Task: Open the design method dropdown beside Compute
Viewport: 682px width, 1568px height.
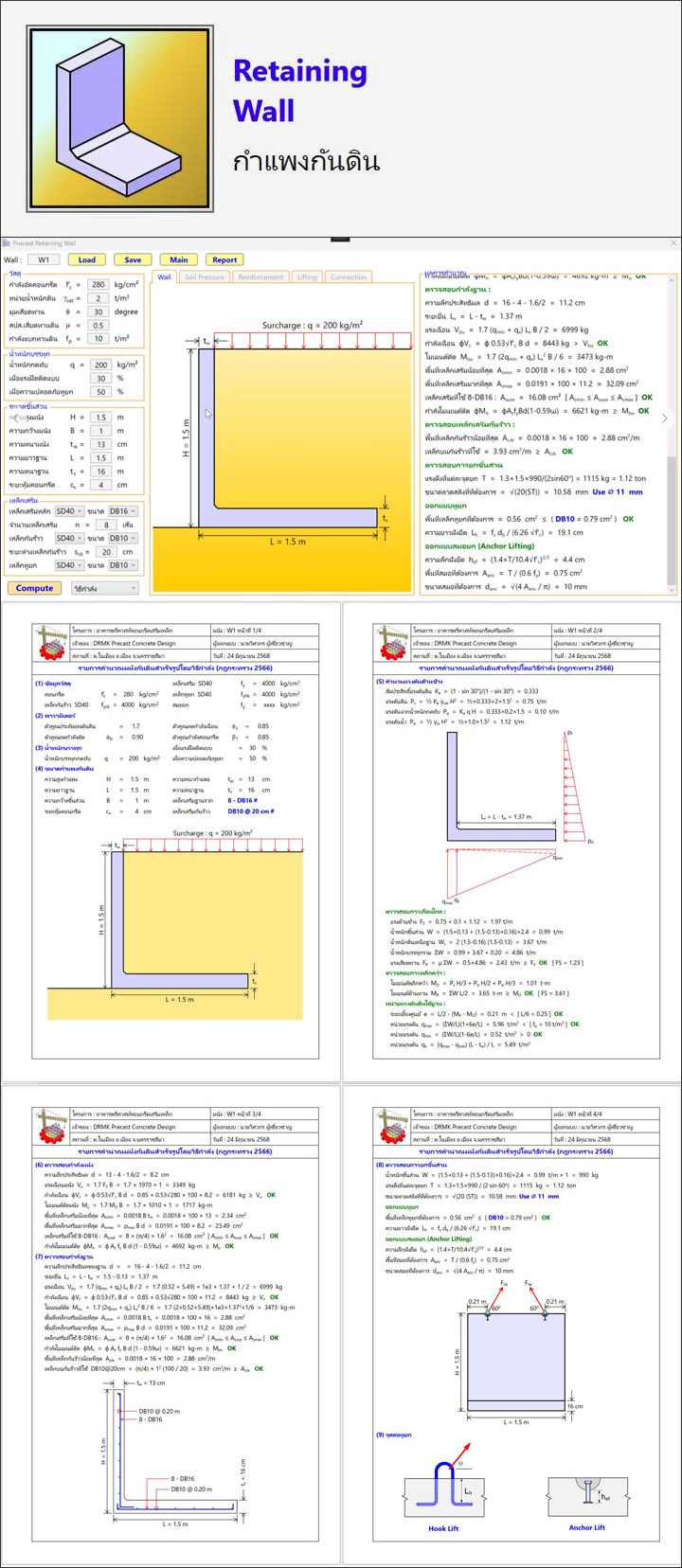Action: coord(105,588)
